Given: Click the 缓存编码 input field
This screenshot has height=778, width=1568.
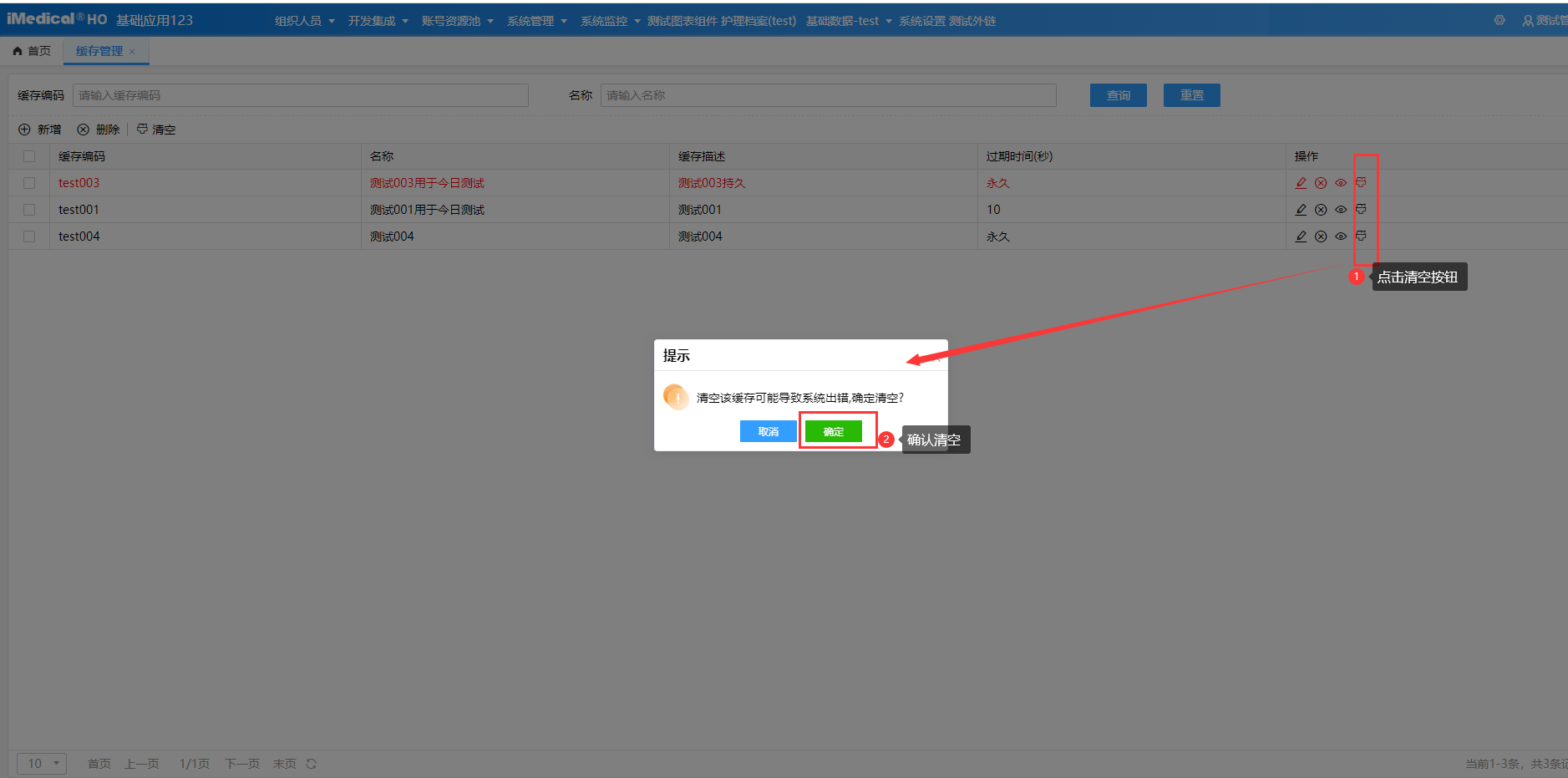Looking at the screenshot, I should (301, 95).
